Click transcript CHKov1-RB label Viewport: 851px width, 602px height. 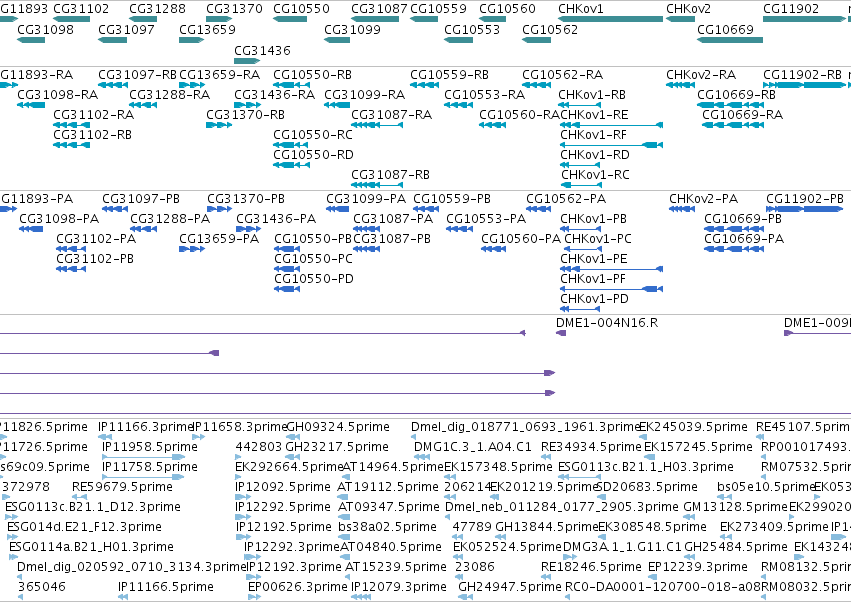pyautogui.click(x=592, y=94)
